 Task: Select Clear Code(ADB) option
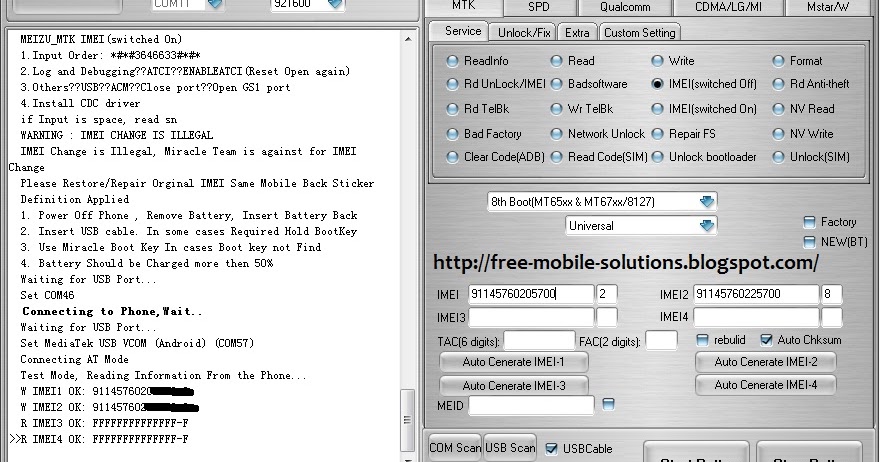[x=452, y=158]
